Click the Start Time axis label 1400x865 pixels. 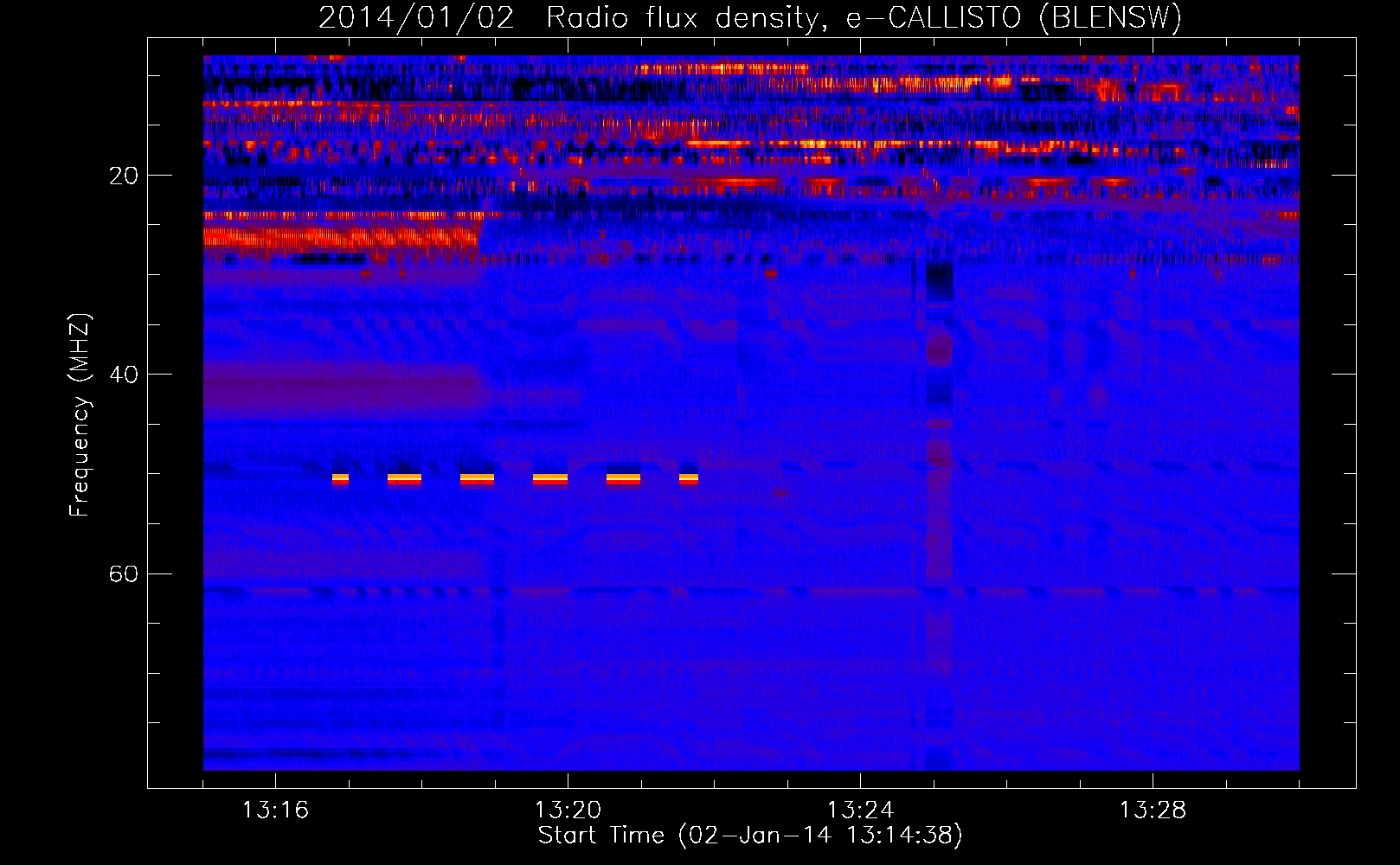[750, 836]
